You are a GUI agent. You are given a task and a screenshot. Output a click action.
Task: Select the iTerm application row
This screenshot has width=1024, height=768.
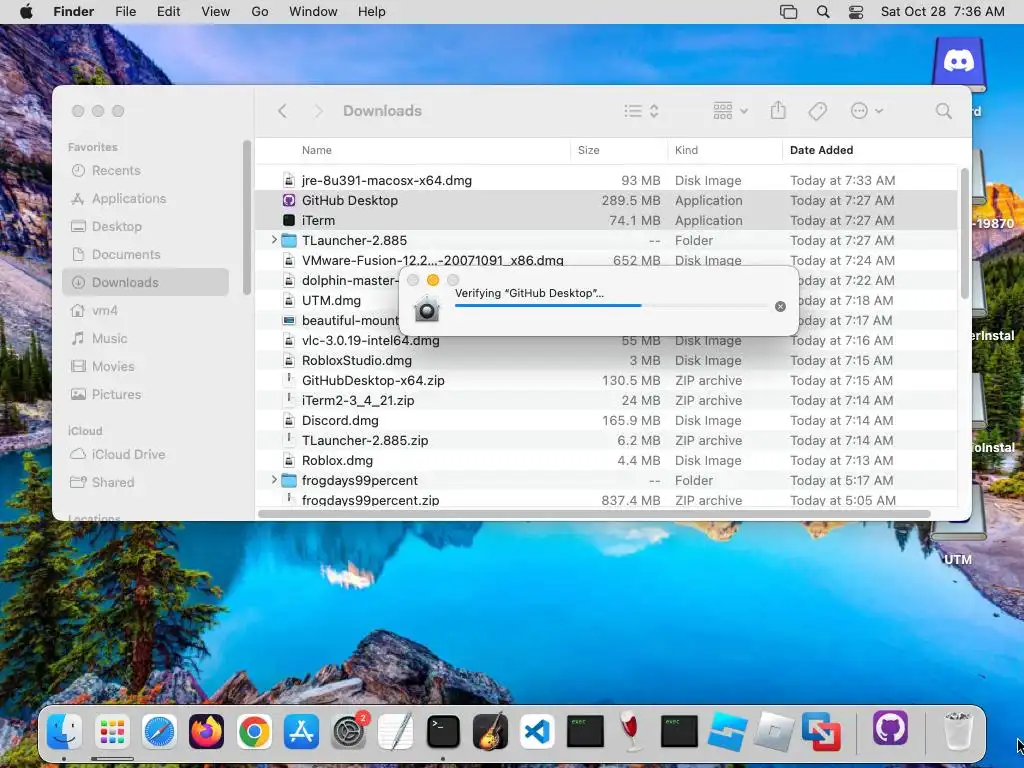pos(607,220)
